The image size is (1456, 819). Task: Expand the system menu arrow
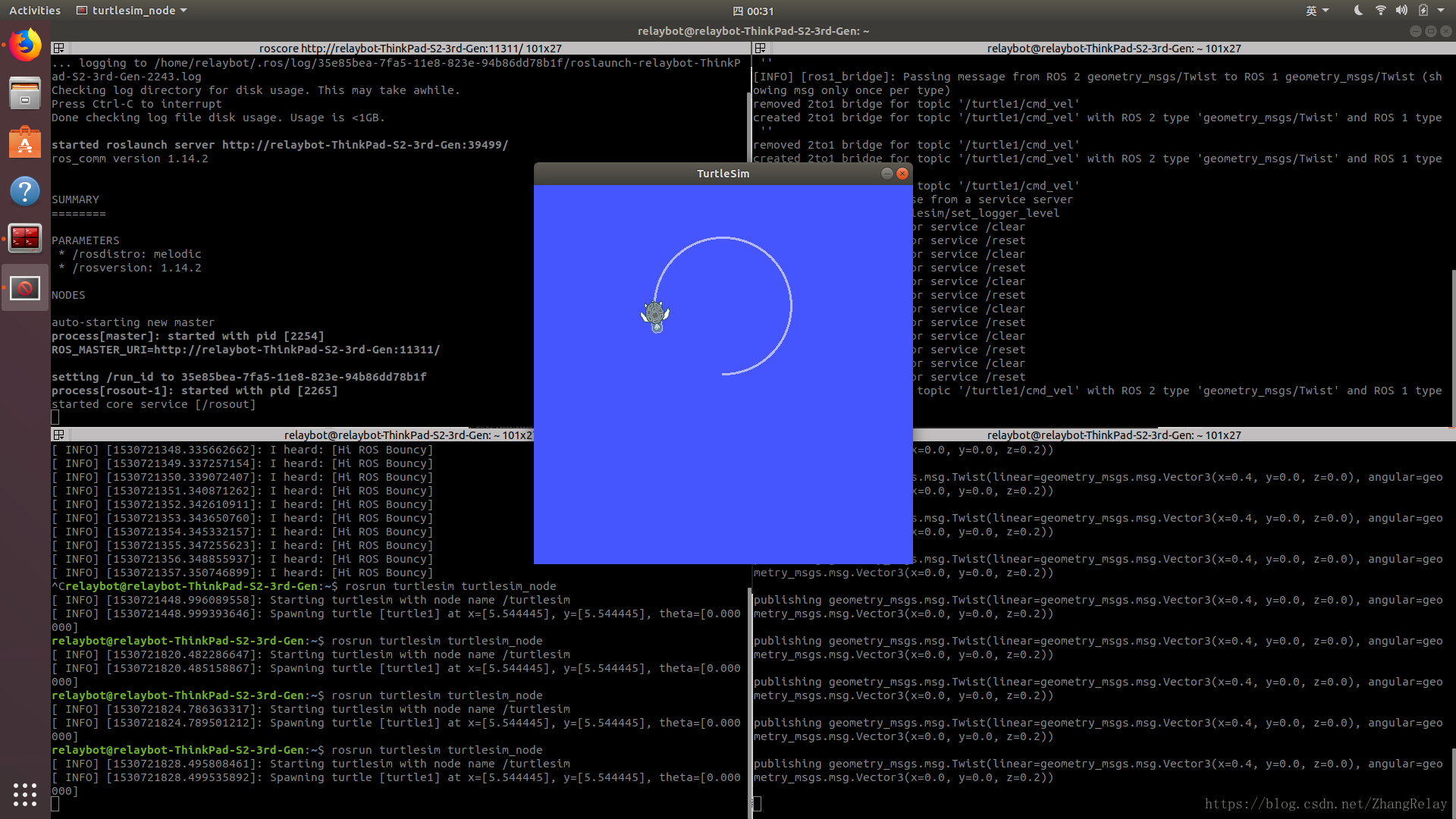[1441, 11]
